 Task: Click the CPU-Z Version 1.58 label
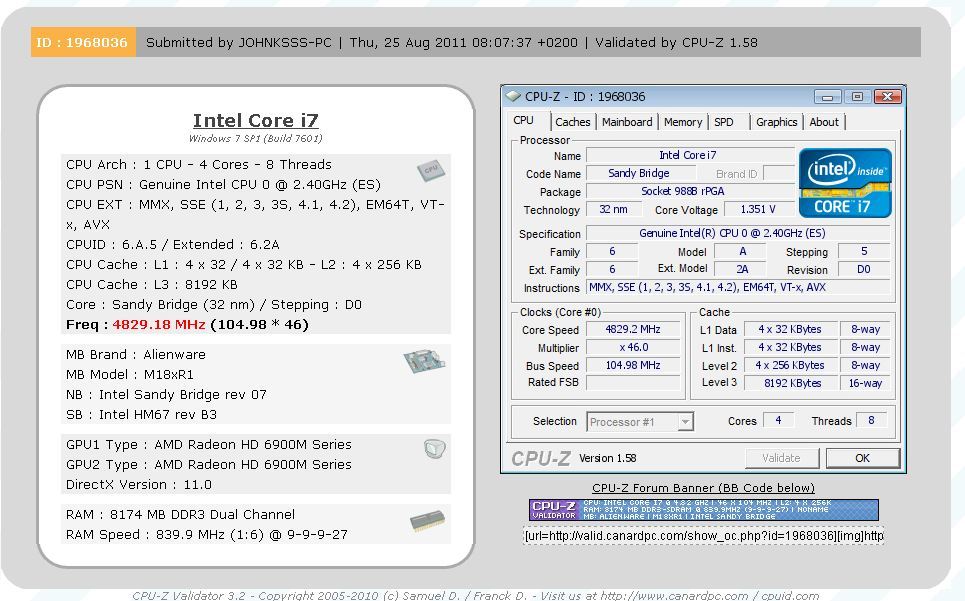607,458
